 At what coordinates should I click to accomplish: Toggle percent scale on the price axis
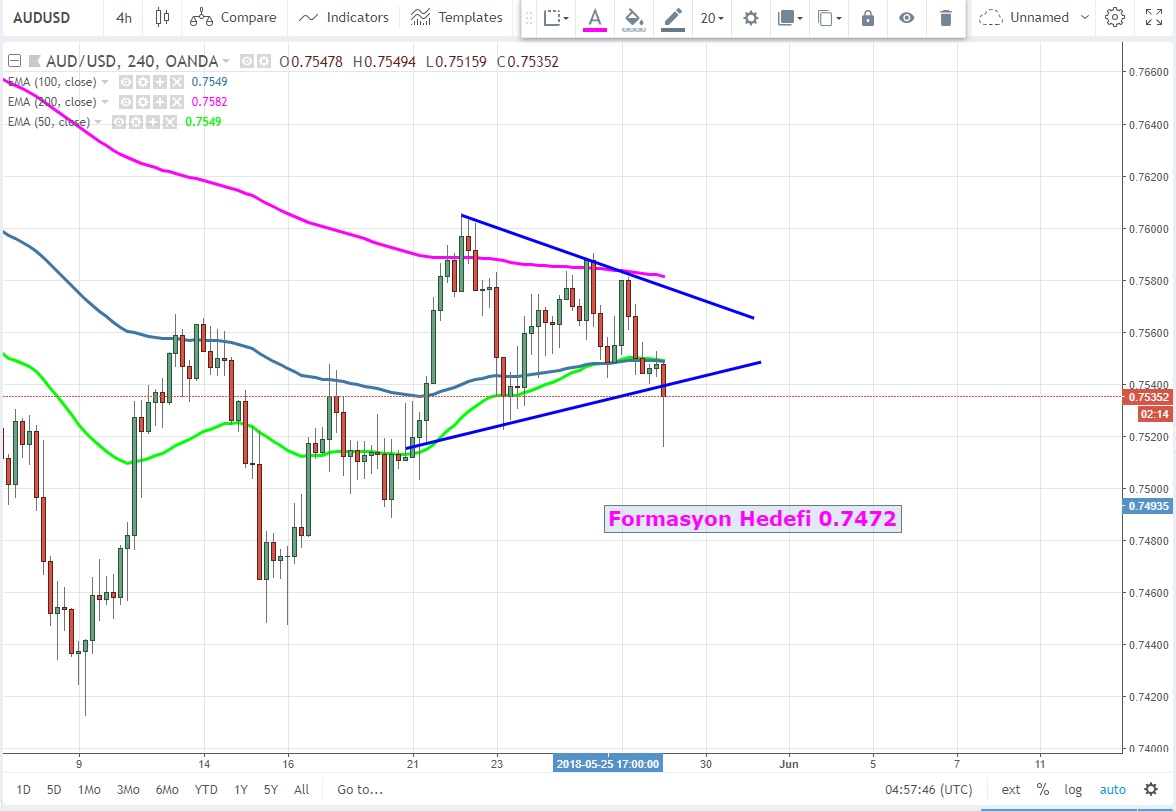coord(1042,789)
